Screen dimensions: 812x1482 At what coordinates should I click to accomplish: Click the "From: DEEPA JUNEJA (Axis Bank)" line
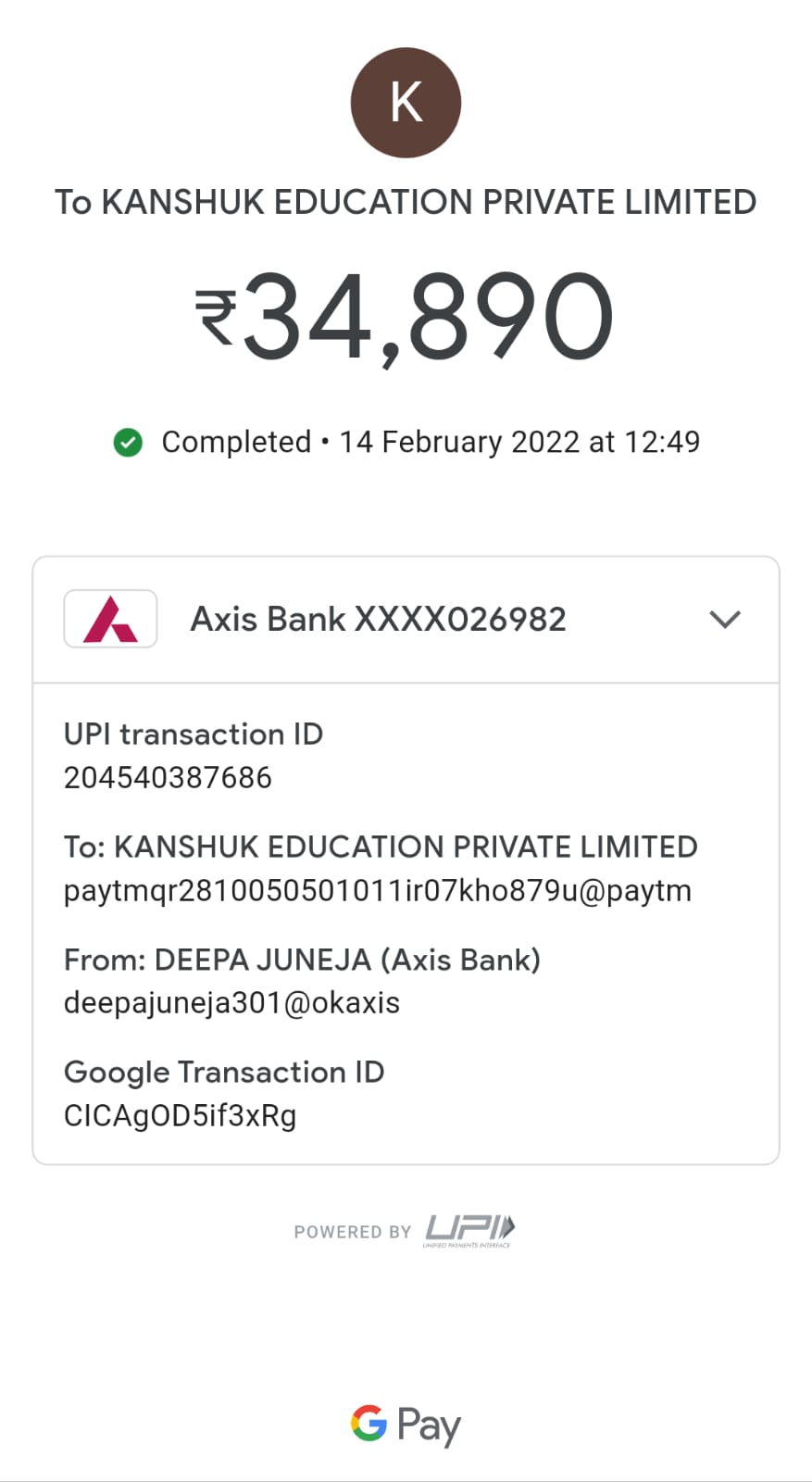coord(302,960)
